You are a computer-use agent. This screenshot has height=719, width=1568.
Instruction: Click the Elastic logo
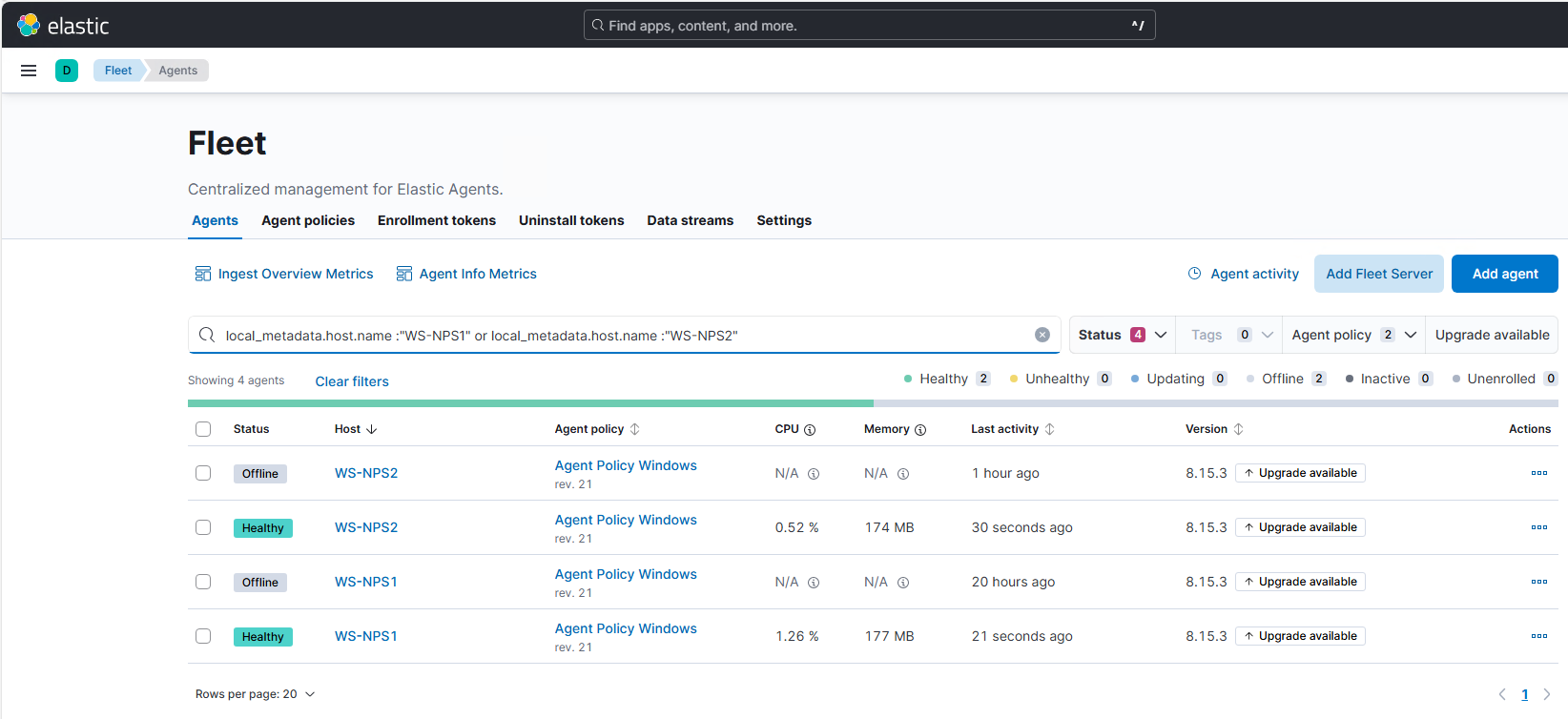point(64,26)
